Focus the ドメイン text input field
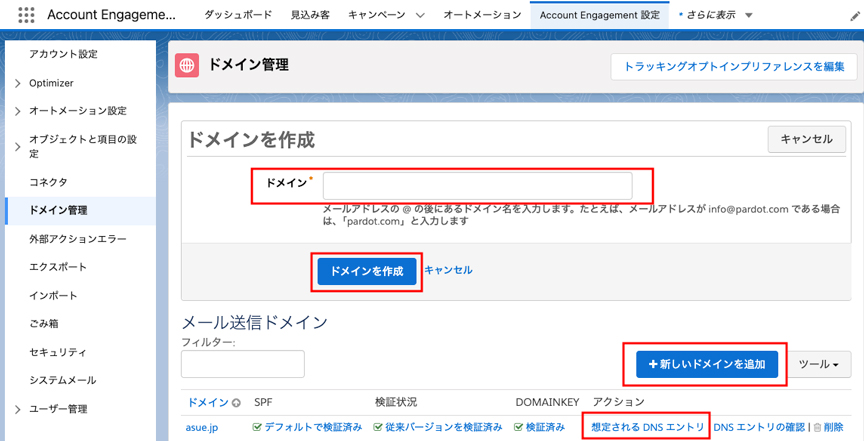Viewport: 864px width, 441px height. [x=477, y=186]
